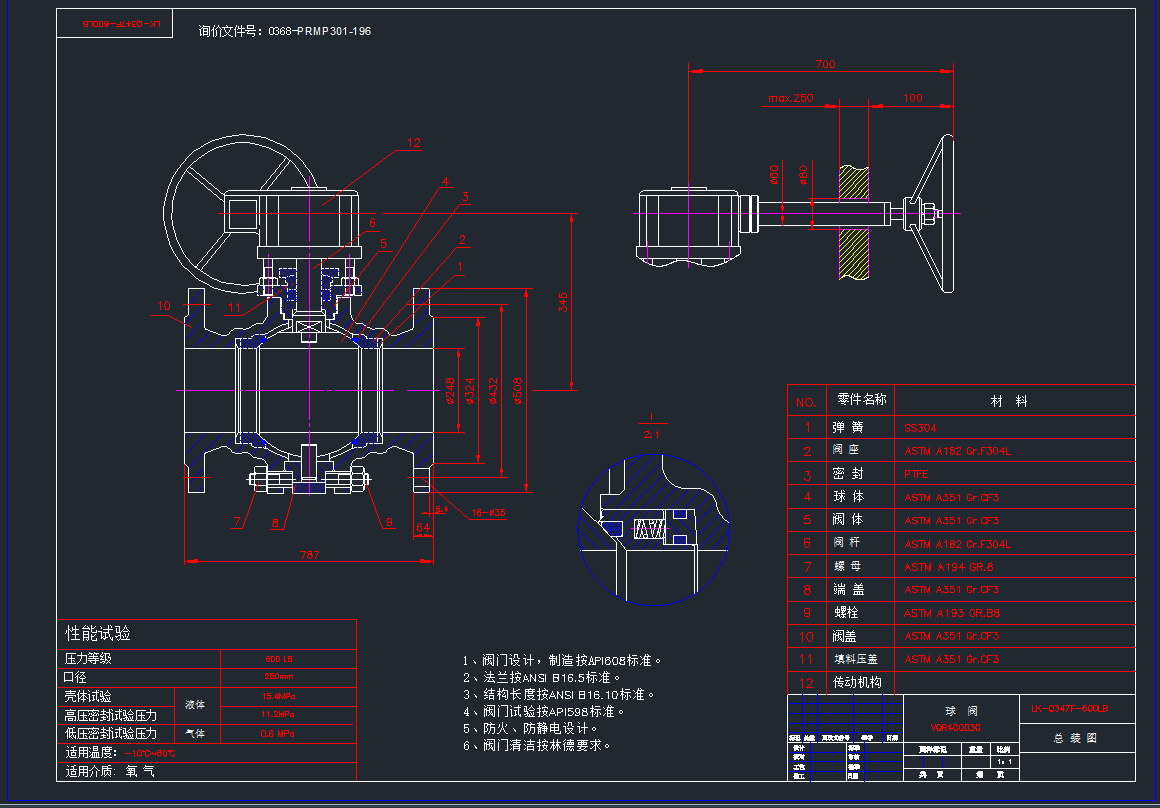Click the 材料 column header in parts list
Screen dimensions: 1160x808
click(x=1008, y=401)
